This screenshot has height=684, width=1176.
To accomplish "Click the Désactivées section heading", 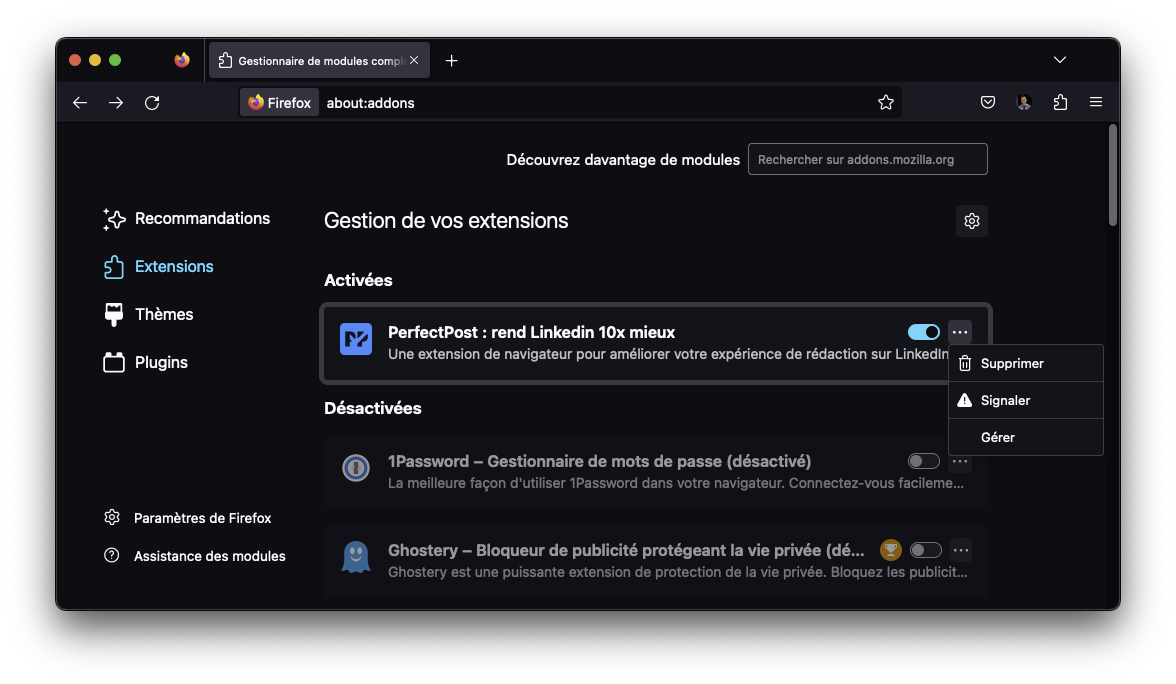I will 373,409.
